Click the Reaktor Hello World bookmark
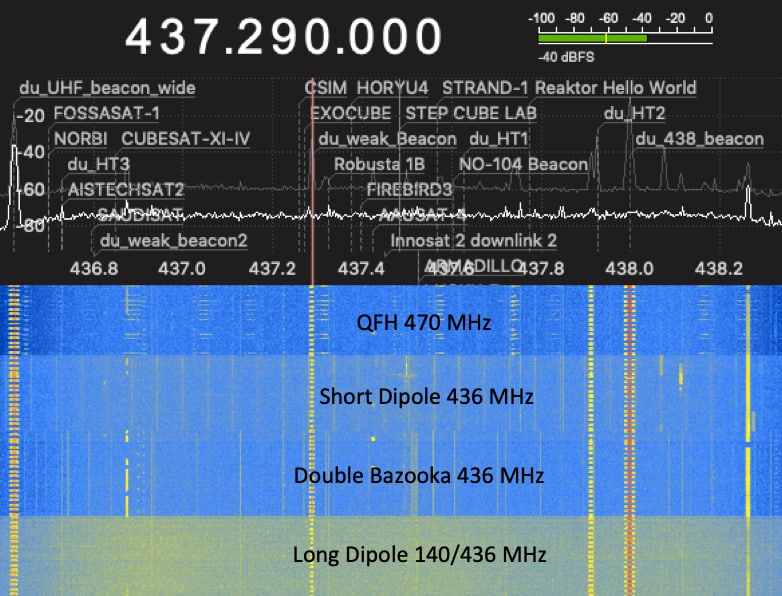Viewport: 782px width, 596px height. tap(615, 88)
